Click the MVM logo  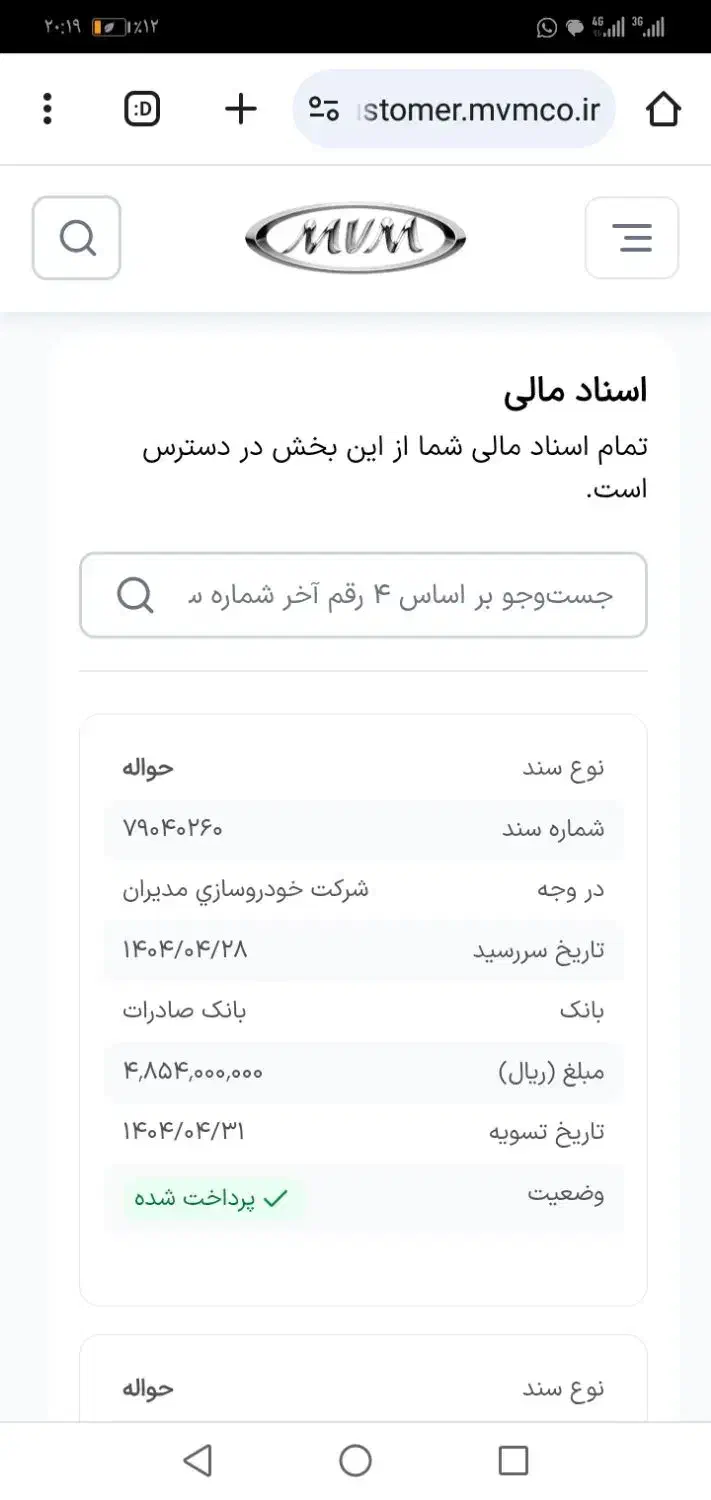355,238
